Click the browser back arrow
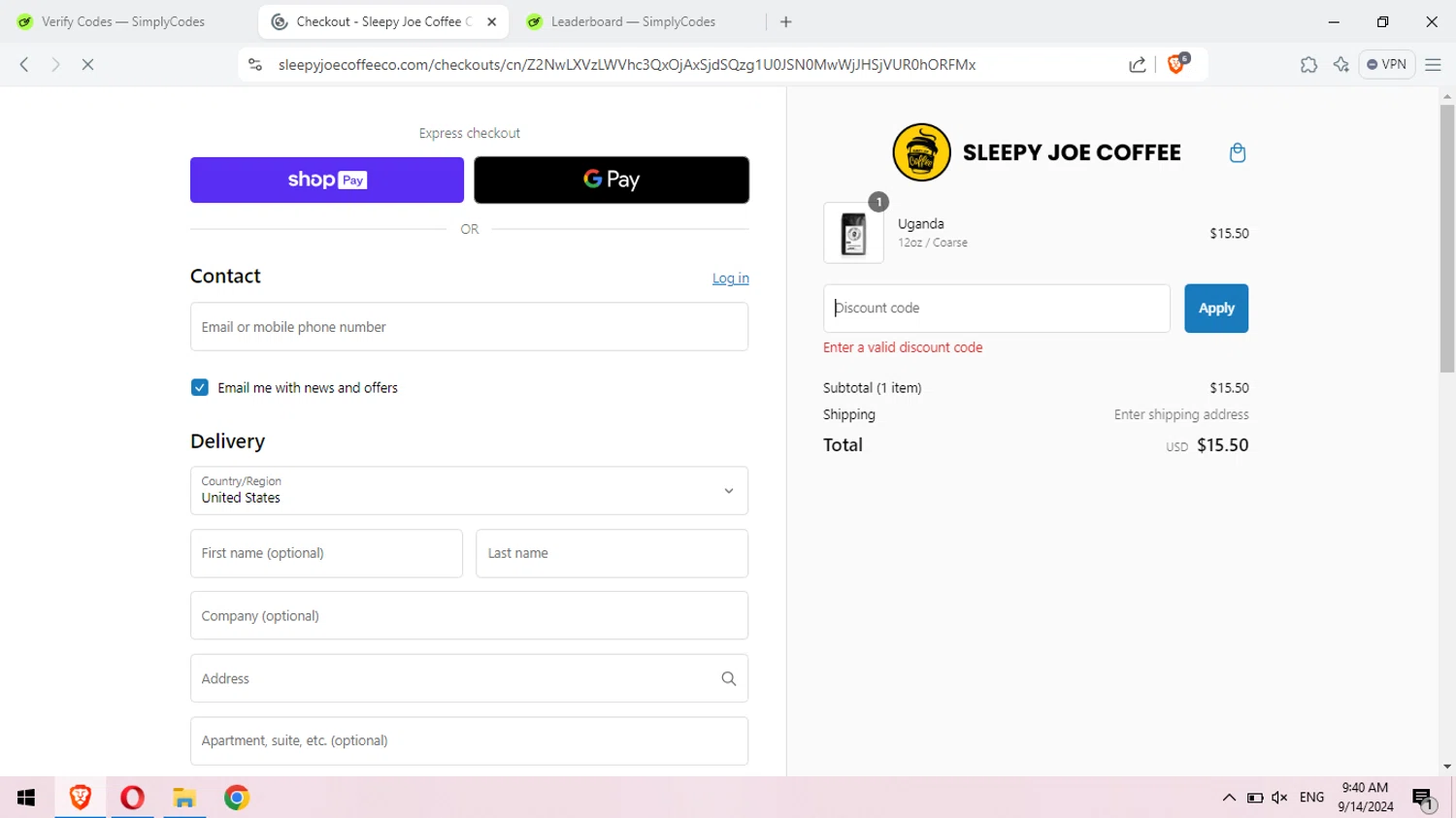The image size is (1456, 818). pos(24,64)
